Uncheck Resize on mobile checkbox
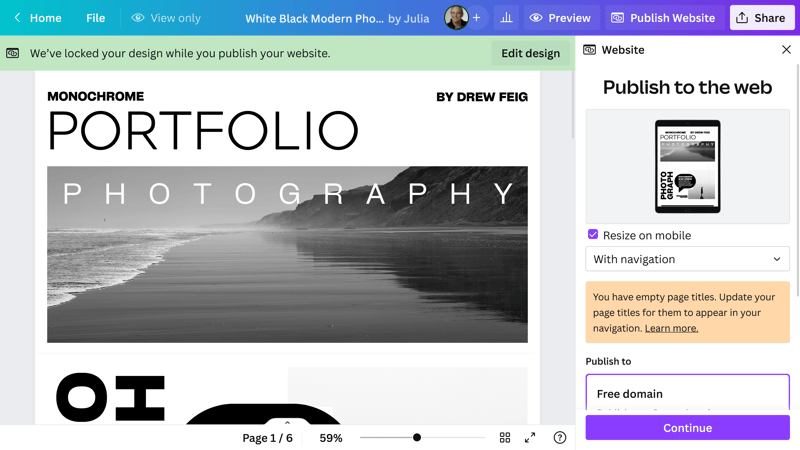This screenshot has height=450, width=800. pos(593,235)
